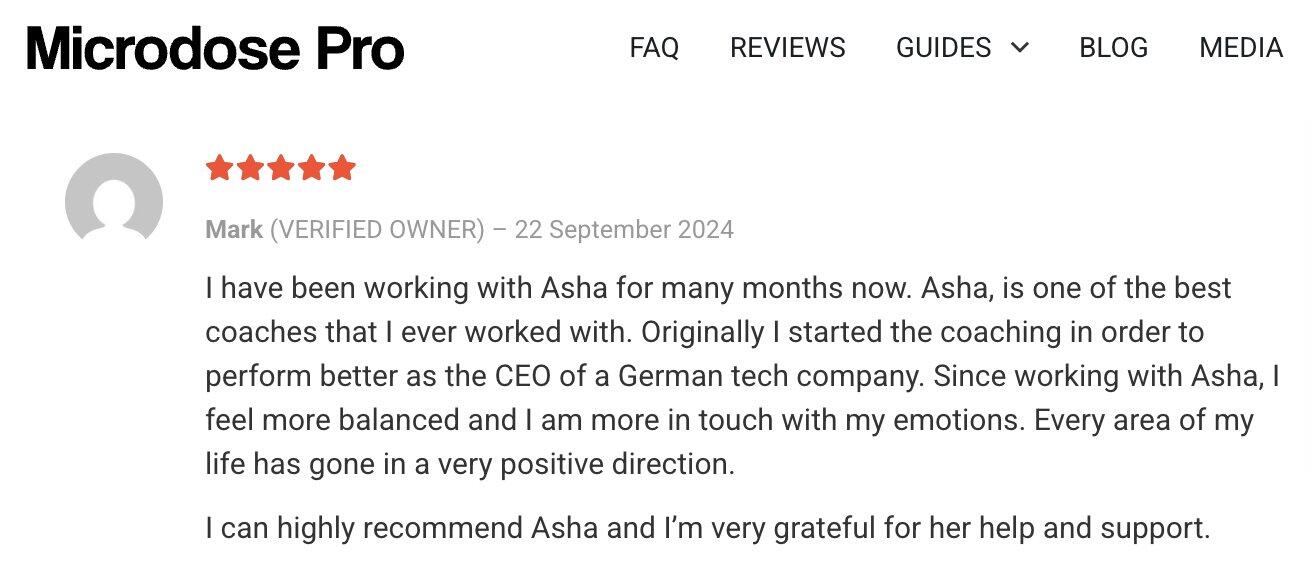Screen dimensions: 1312x578
Task: Click the Microdose Pro logo
Action: (215, 47)
